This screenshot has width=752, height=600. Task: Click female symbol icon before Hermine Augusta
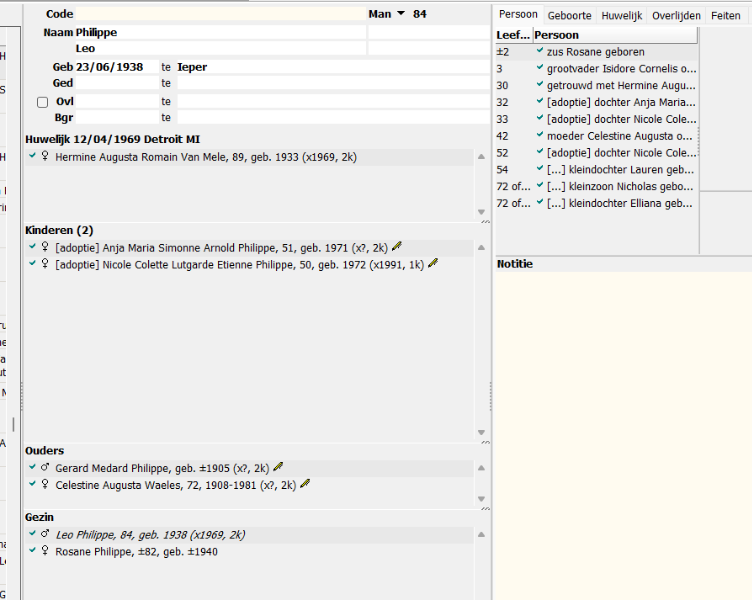(45, 157)
